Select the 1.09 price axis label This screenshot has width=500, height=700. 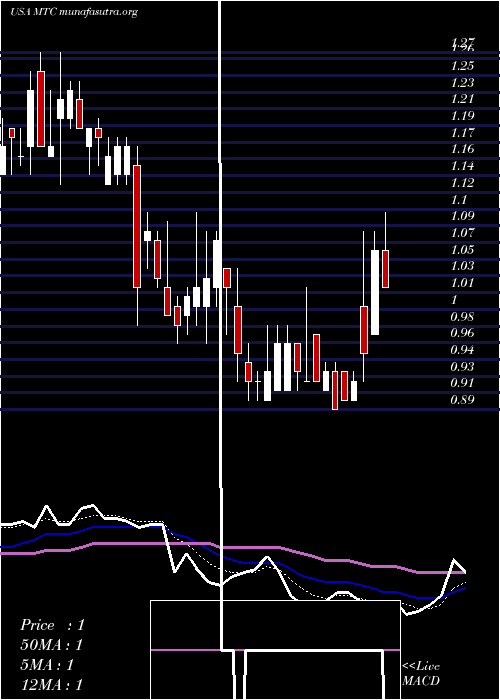point(462,216)
